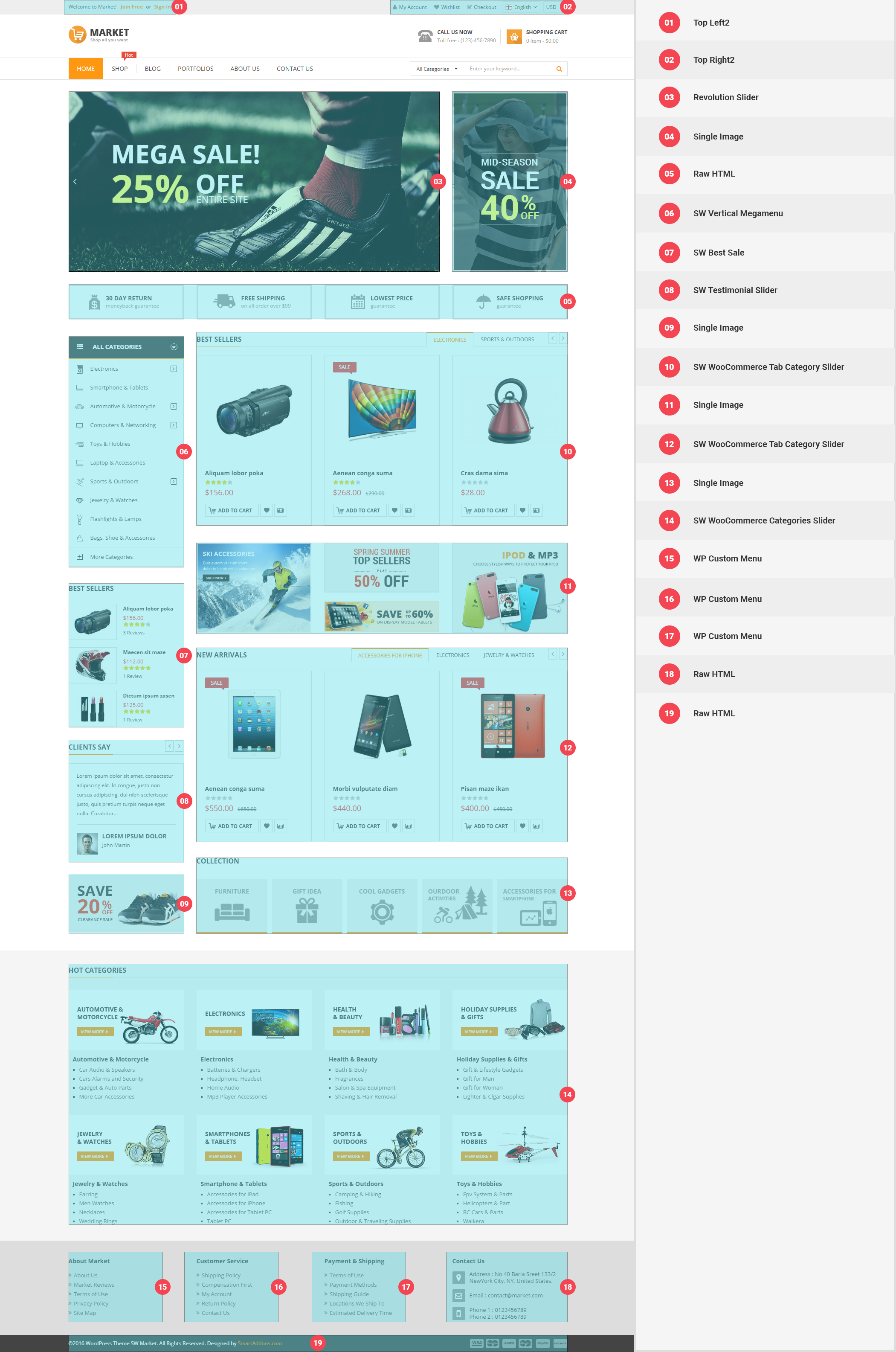This screenshot has height=1352, width=896.
Task: Click phone icon beside Call Us Now
Action: (425, 37)
